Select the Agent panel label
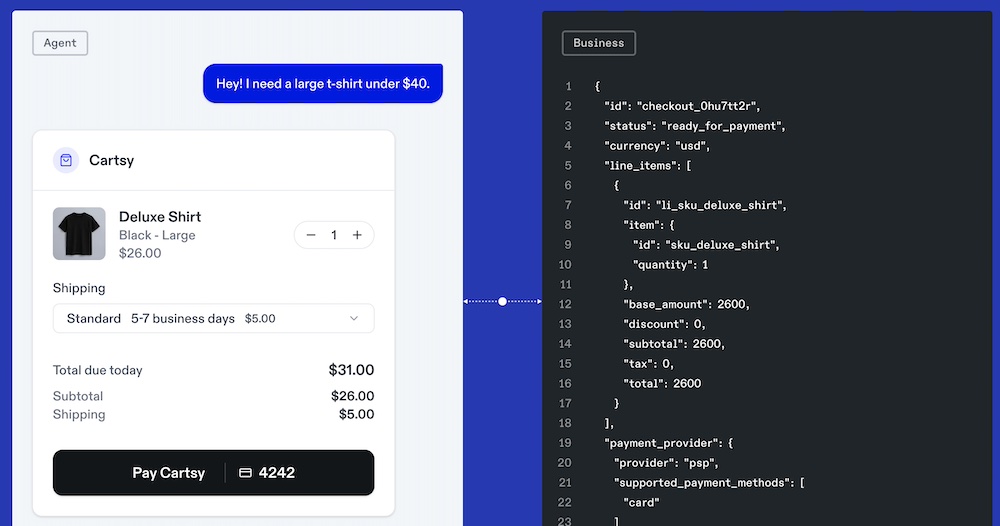This screenshot has height=526, width=1000. pyautogui.click(x=60, y=43)
